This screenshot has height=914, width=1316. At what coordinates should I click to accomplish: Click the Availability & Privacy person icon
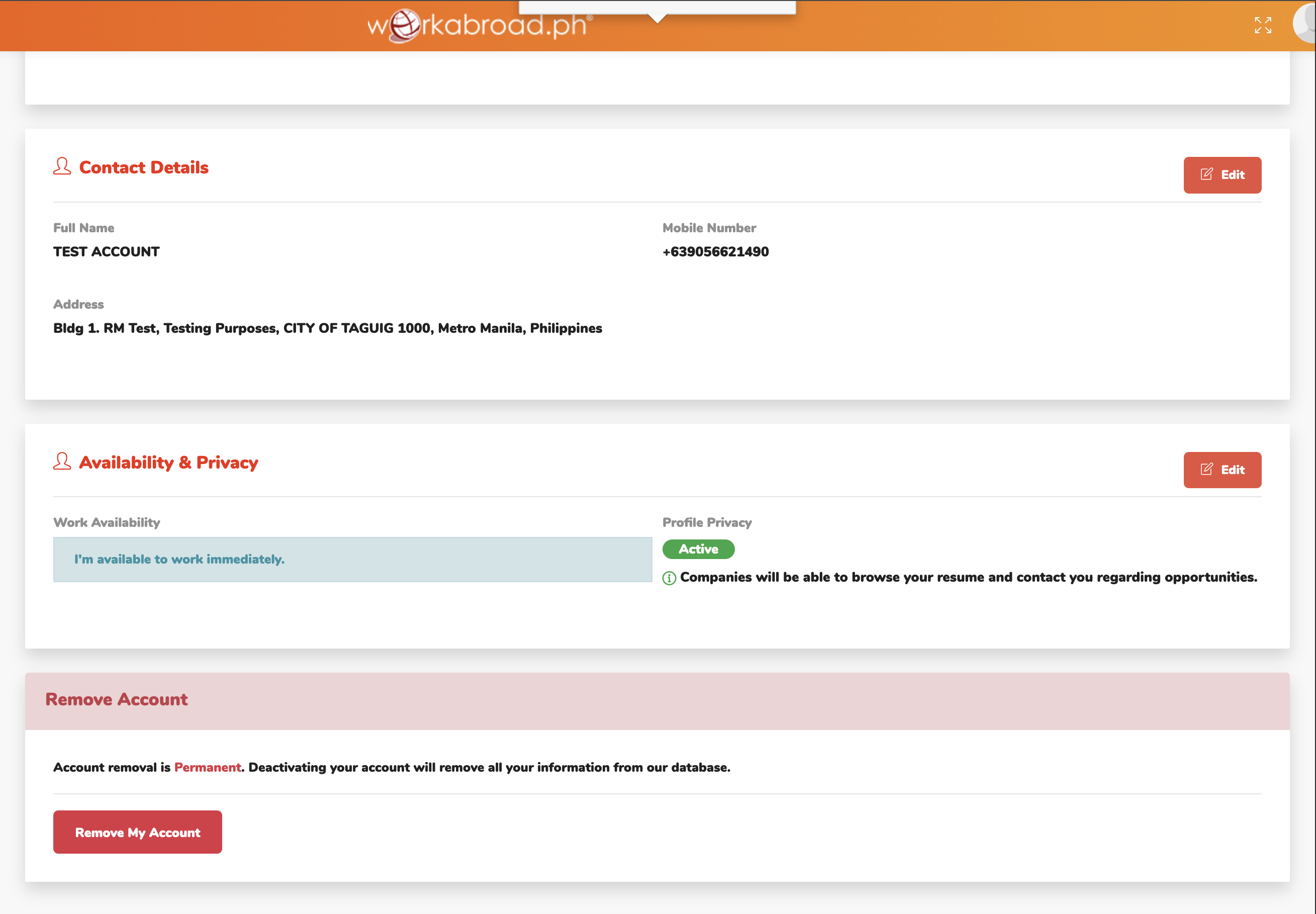point(62,462)
